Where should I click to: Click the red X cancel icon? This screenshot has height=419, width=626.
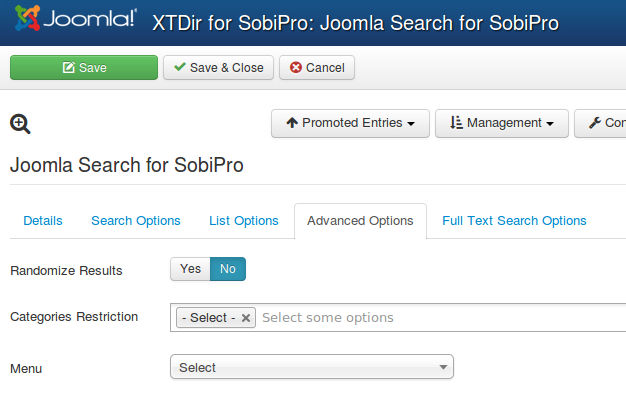(296, 67)
